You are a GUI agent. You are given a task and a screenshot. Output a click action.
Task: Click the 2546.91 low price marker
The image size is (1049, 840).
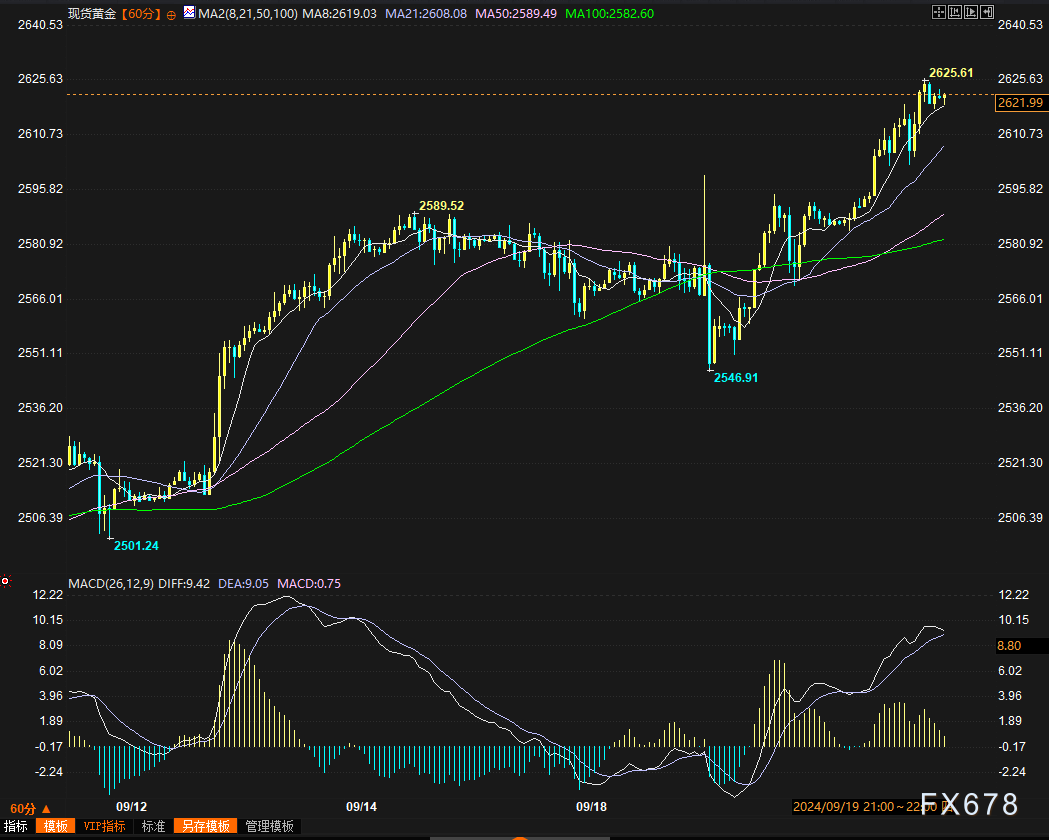pos(735,378)
